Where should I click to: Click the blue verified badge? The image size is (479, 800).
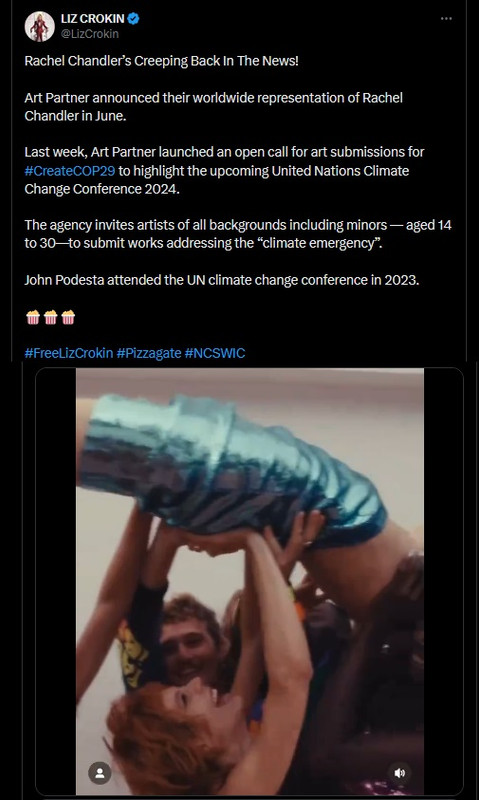(x=133, y=19)
